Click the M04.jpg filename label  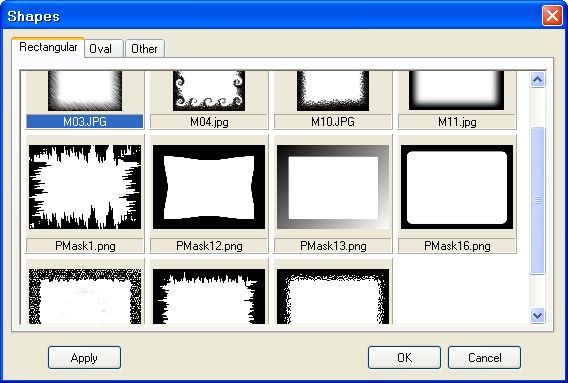coord(209,122)
